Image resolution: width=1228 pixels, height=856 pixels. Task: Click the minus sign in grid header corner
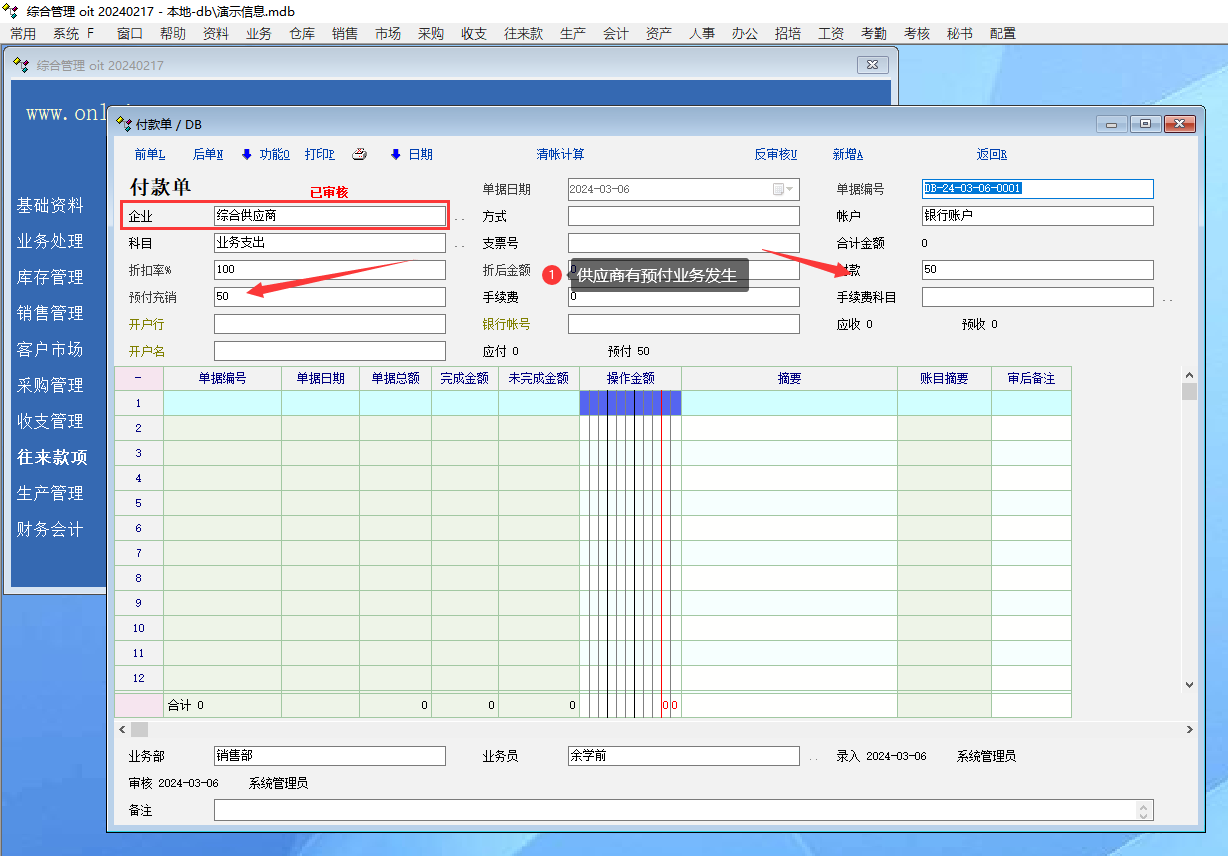(x=138, y=378)
